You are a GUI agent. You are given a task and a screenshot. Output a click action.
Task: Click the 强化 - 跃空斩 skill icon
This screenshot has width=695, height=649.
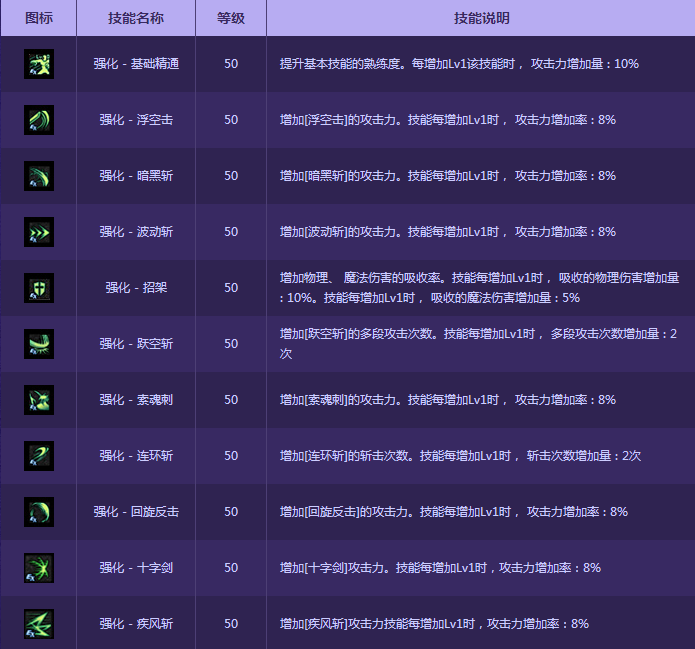point(39,344)
